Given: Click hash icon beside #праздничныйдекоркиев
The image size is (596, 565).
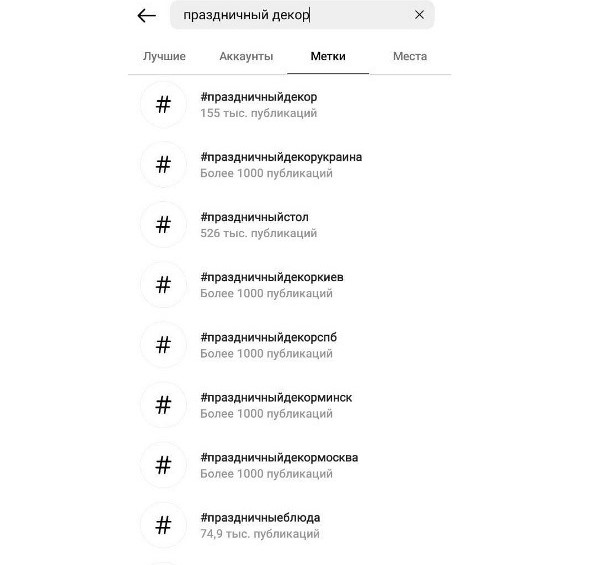Looking at the screenshot, I should point(163,284).
